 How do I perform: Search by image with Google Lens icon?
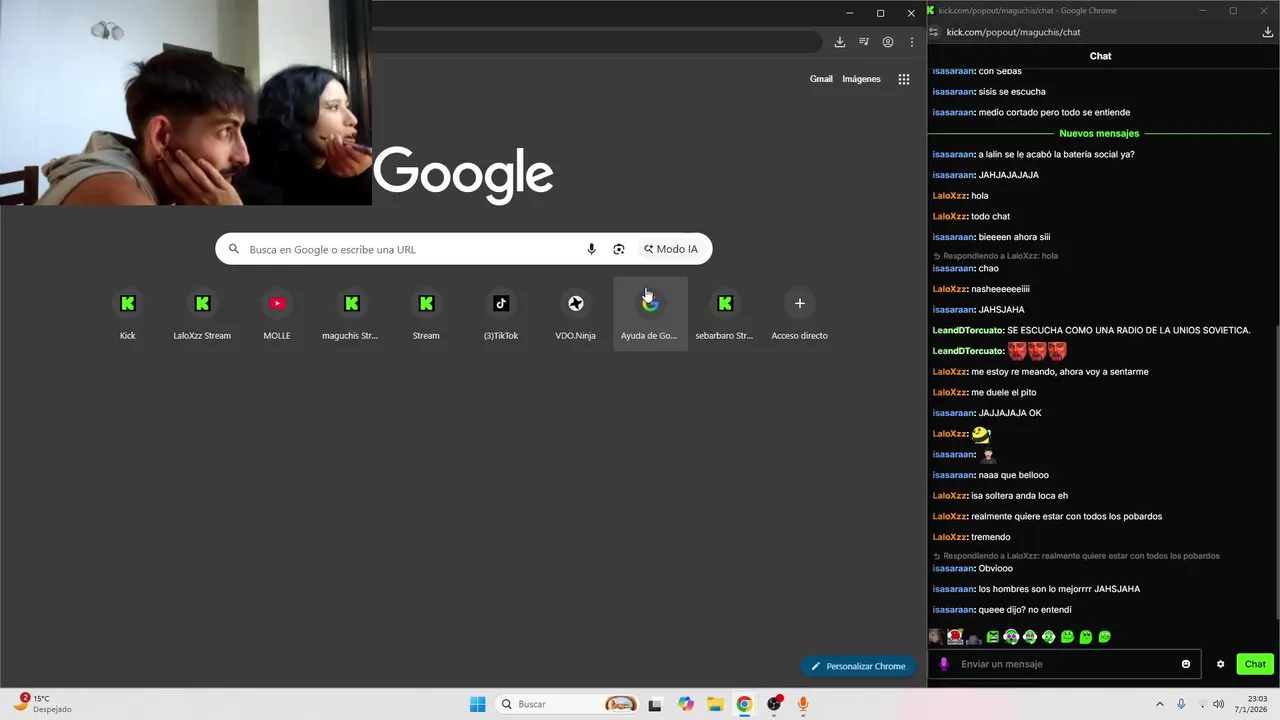619,249
